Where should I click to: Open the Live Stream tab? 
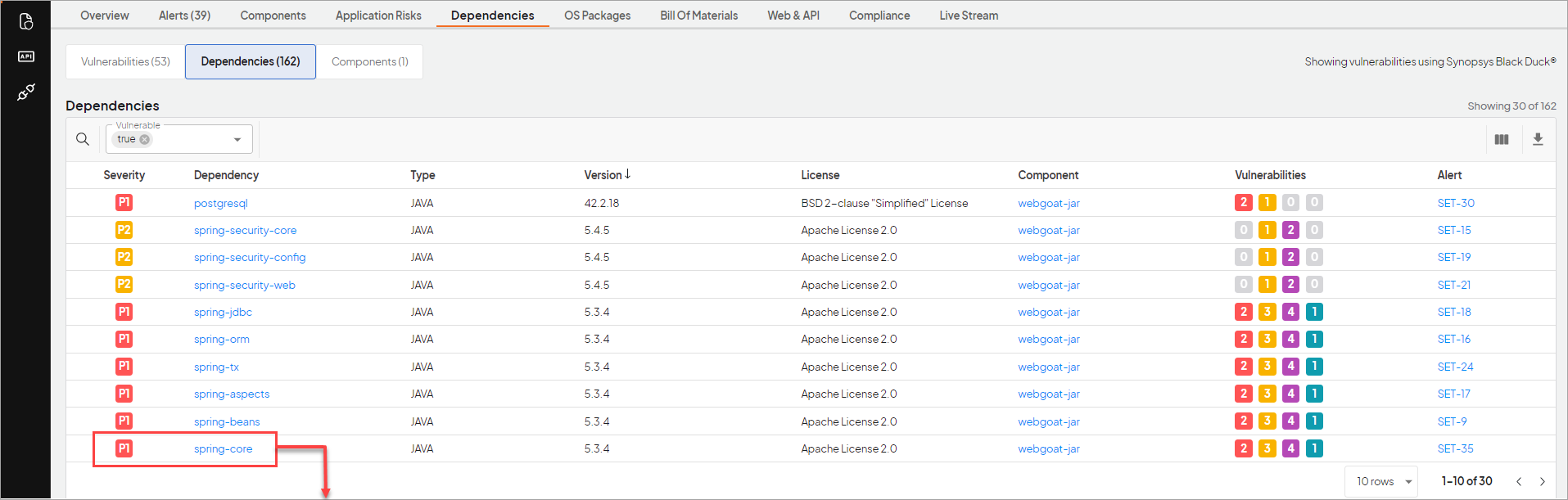(x=969, y=16)
